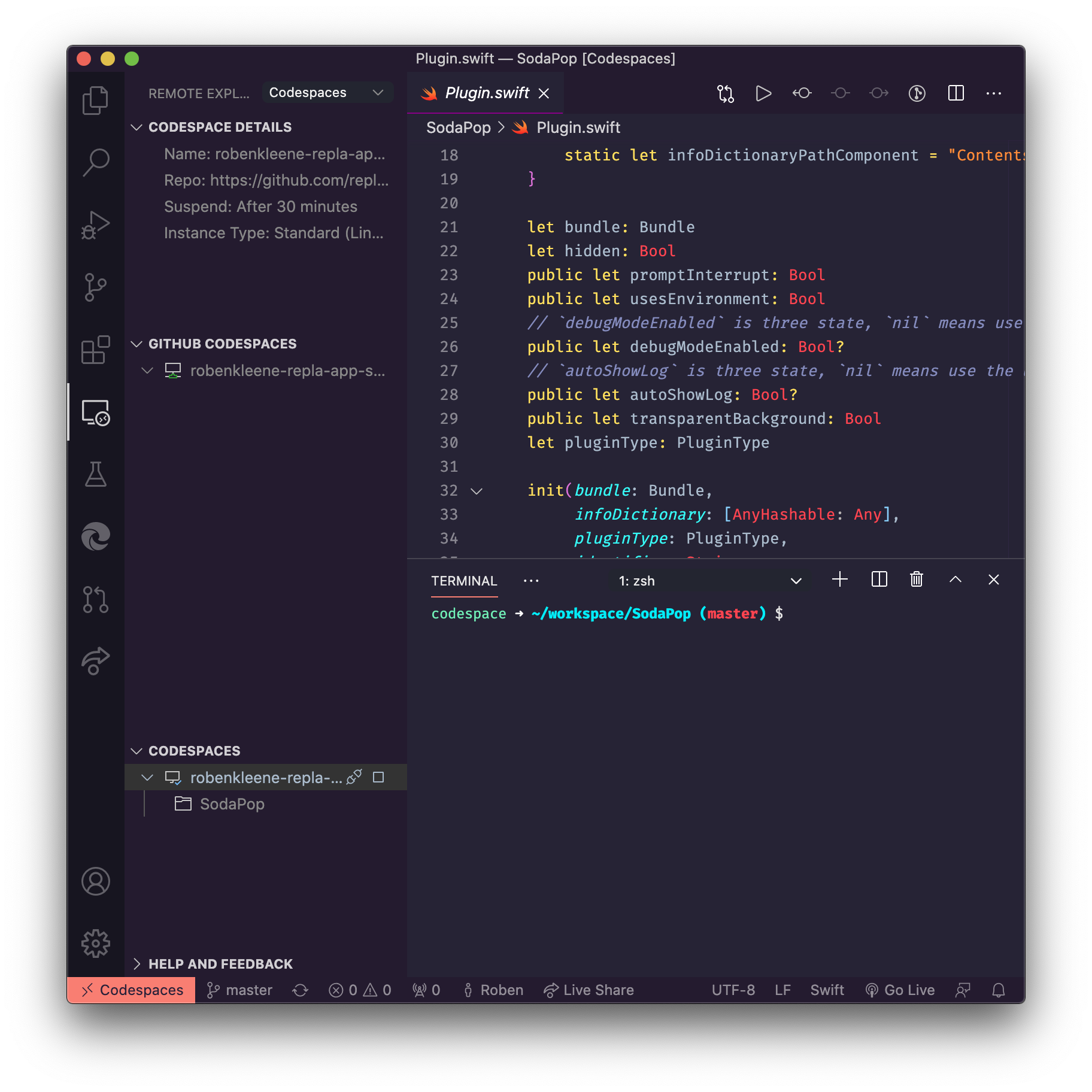Start a Live Share session from status bar
This screenshot has width=1092, height=1092.
tap(589, 990)
